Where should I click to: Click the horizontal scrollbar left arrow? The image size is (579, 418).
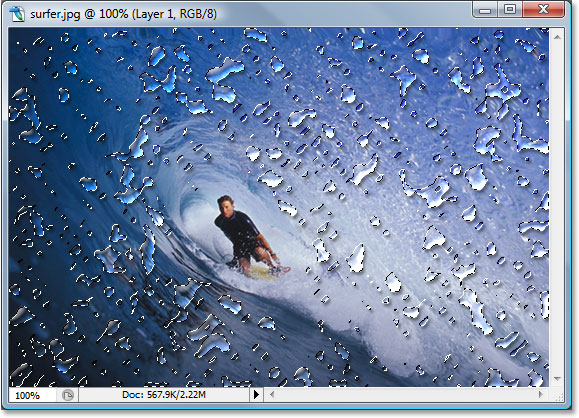point(272,395)
